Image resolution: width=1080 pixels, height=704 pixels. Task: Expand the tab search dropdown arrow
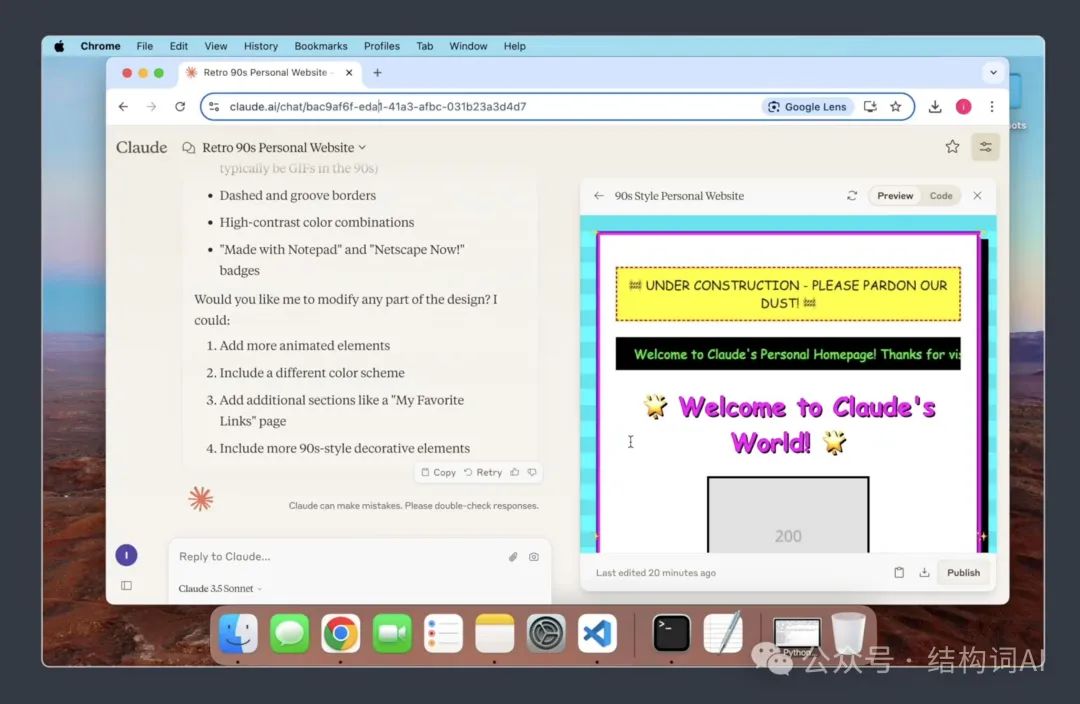(993, 72)
